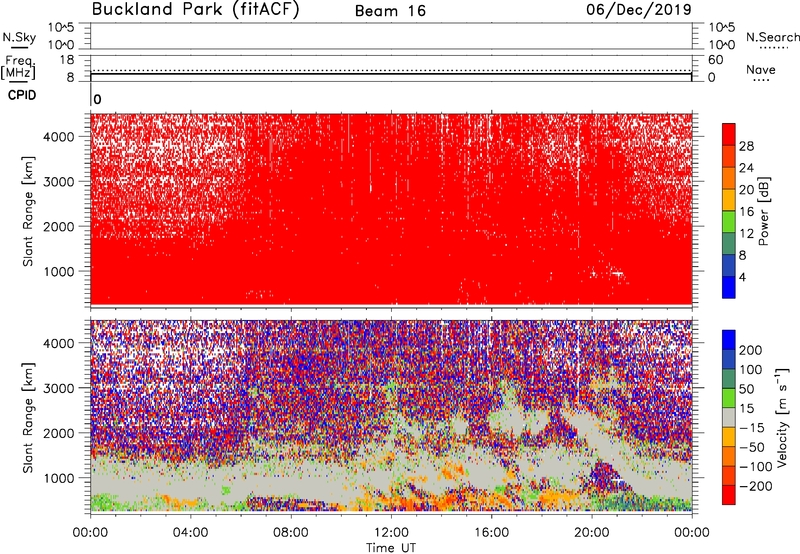The height and width of the screenshot is (554, 800).
Task: Click the -15 label on velocity colorbar
Action: click(x=752, y=428)
